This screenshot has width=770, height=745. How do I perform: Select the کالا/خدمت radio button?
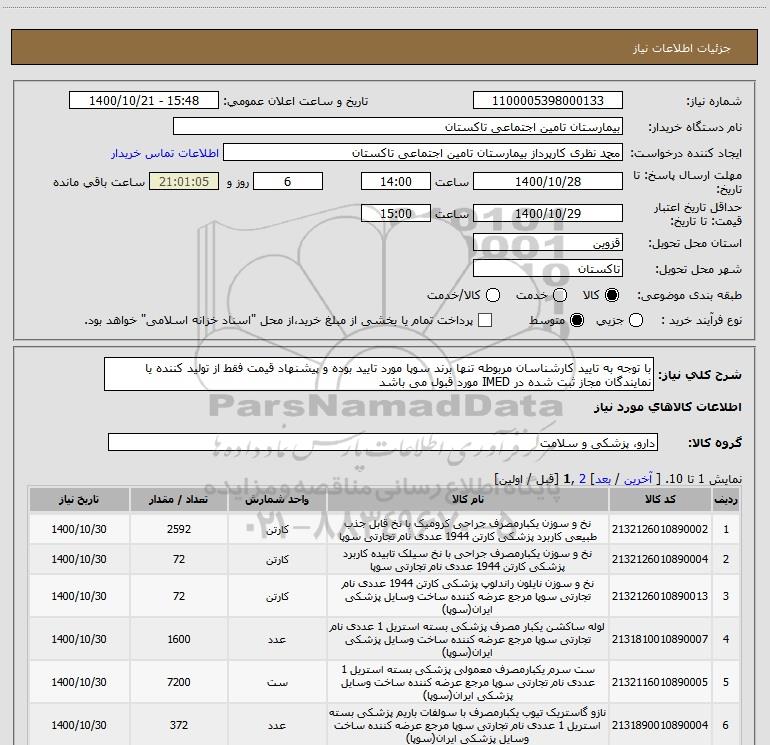click(x=493, y=295)
